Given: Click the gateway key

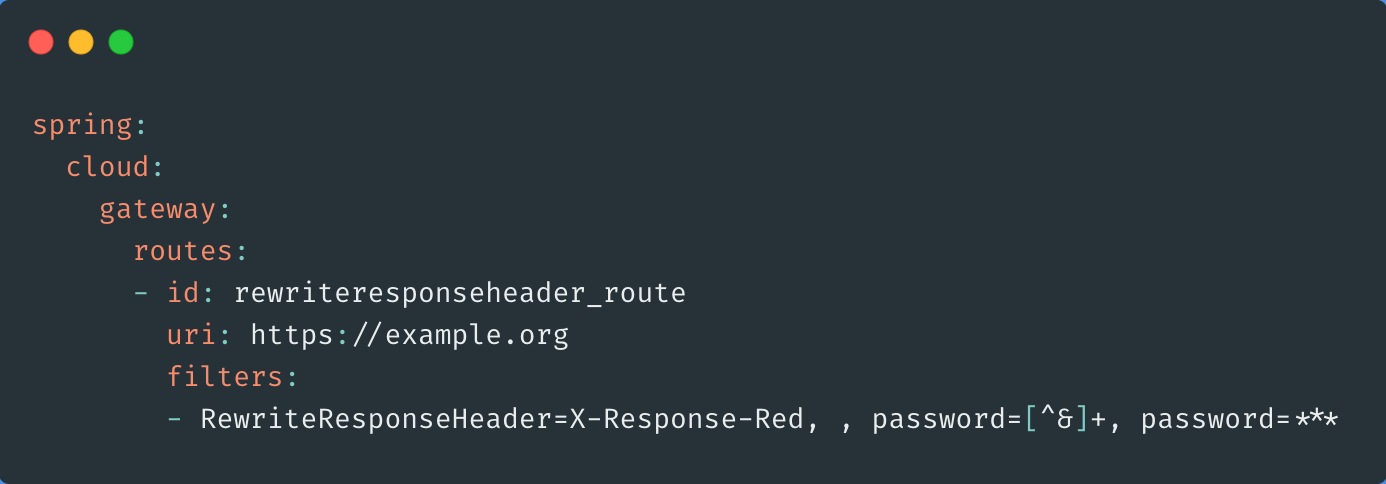Looking at the screenshot, I should 158,210.
